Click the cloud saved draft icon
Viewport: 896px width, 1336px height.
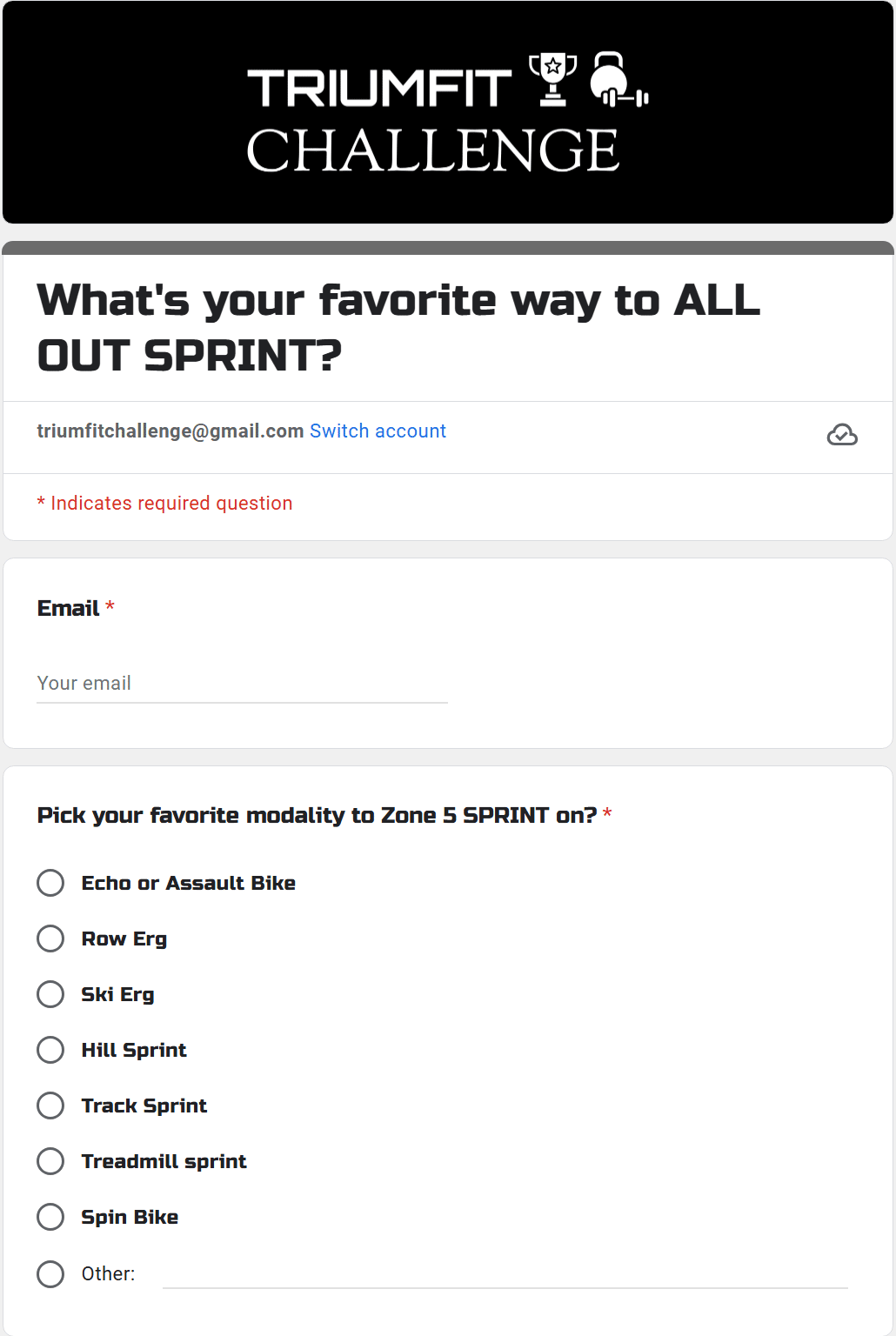click(842, 434)
